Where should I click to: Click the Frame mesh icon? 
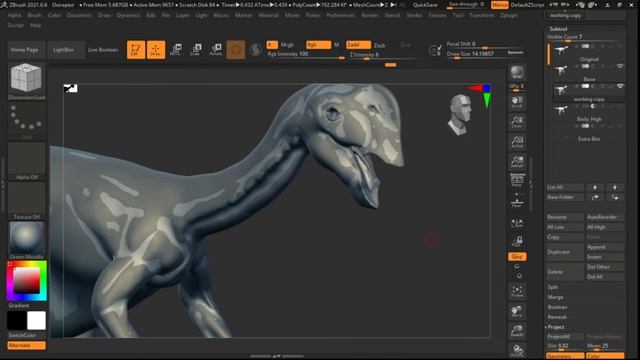tap(517, 291)
